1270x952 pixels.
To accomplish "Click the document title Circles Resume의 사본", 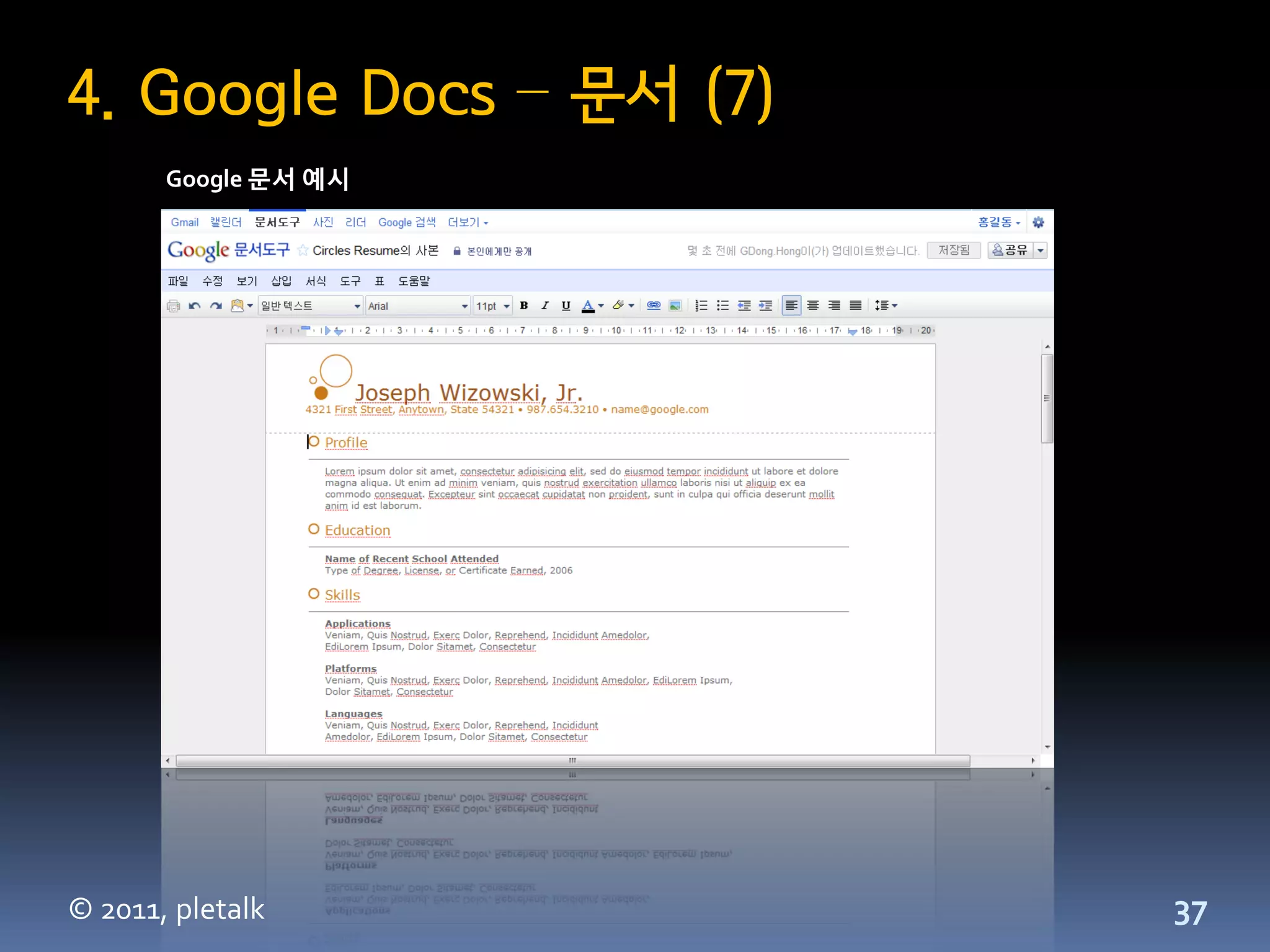I will coord(376,250).
